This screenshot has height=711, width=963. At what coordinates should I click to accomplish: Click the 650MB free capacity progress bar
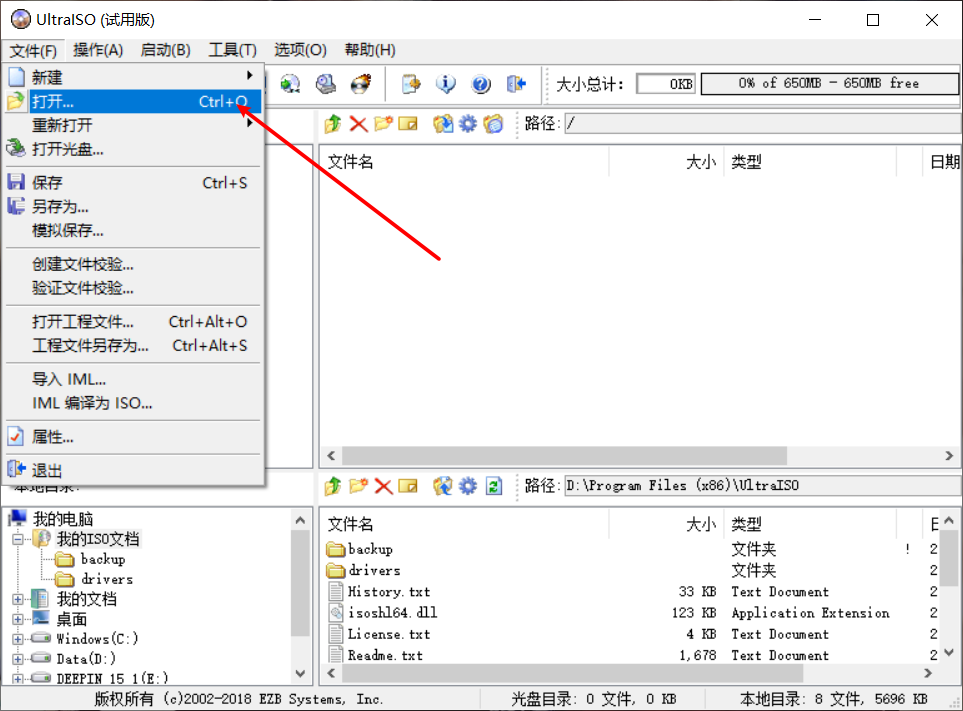828,84
